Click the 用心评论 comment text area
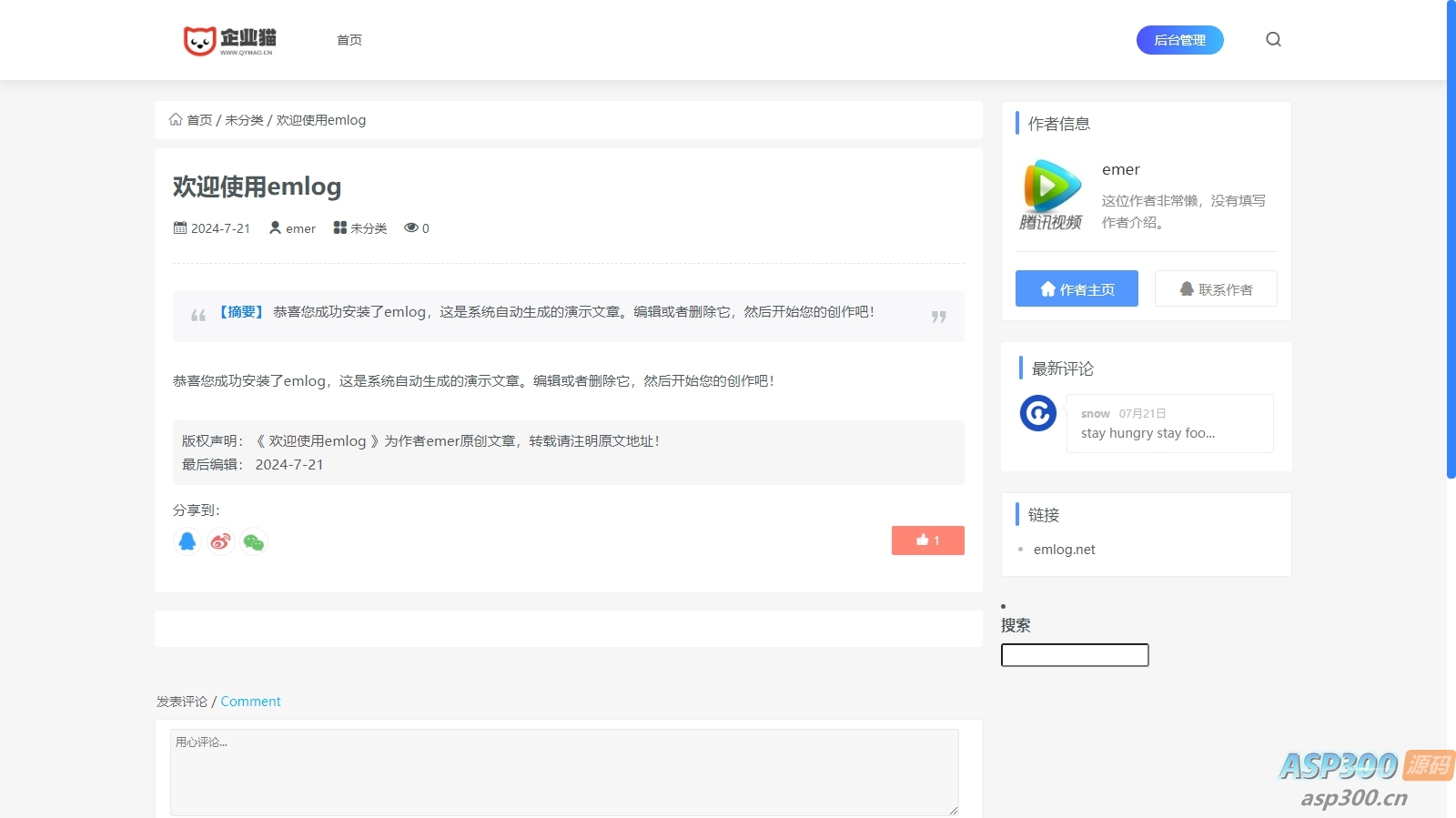 pos(564,772)
